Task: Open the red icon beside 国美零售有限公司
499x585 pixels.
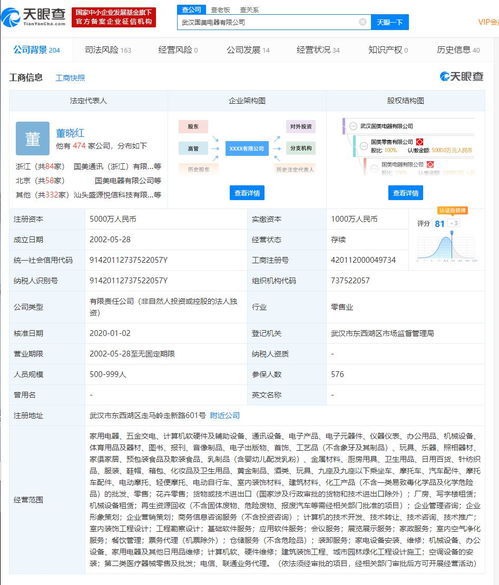Action: (420, 142)
